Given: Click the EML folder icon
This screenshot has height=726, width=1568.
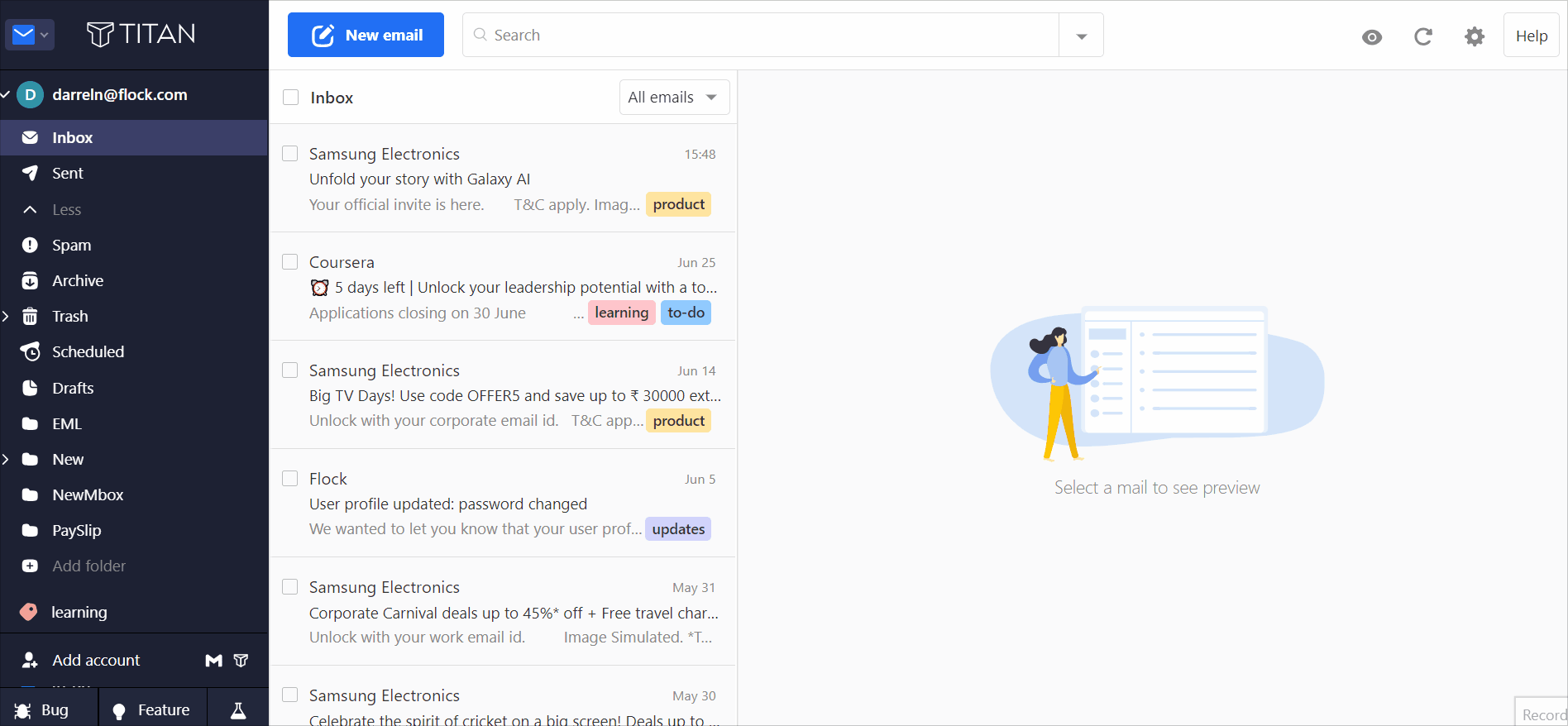Looking at the screenshot, I should (x=30, y=423).
